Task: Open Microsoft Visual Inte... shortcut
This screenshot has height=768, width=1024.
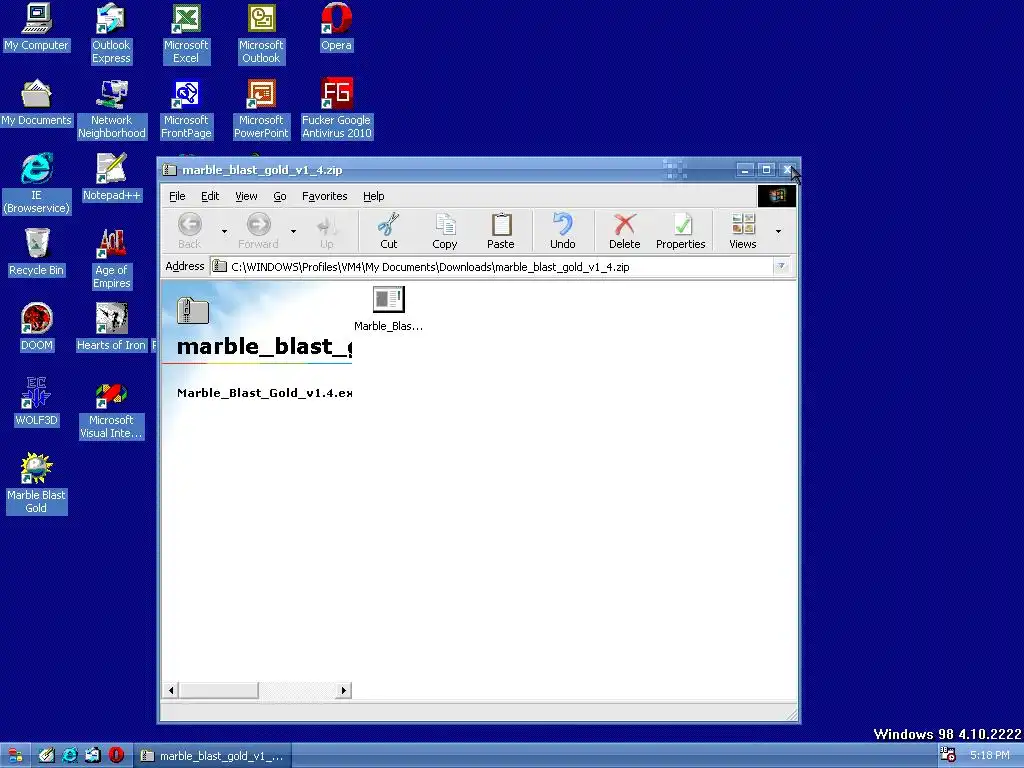Action: [x=111, y=411]
